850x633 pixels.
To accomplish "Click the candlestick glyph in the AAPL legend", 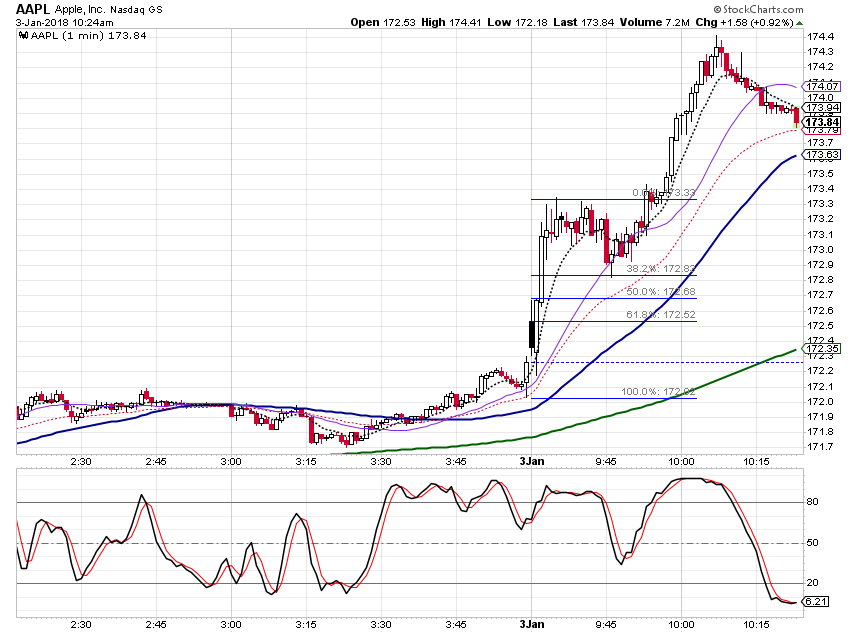I will coord(23,36).
